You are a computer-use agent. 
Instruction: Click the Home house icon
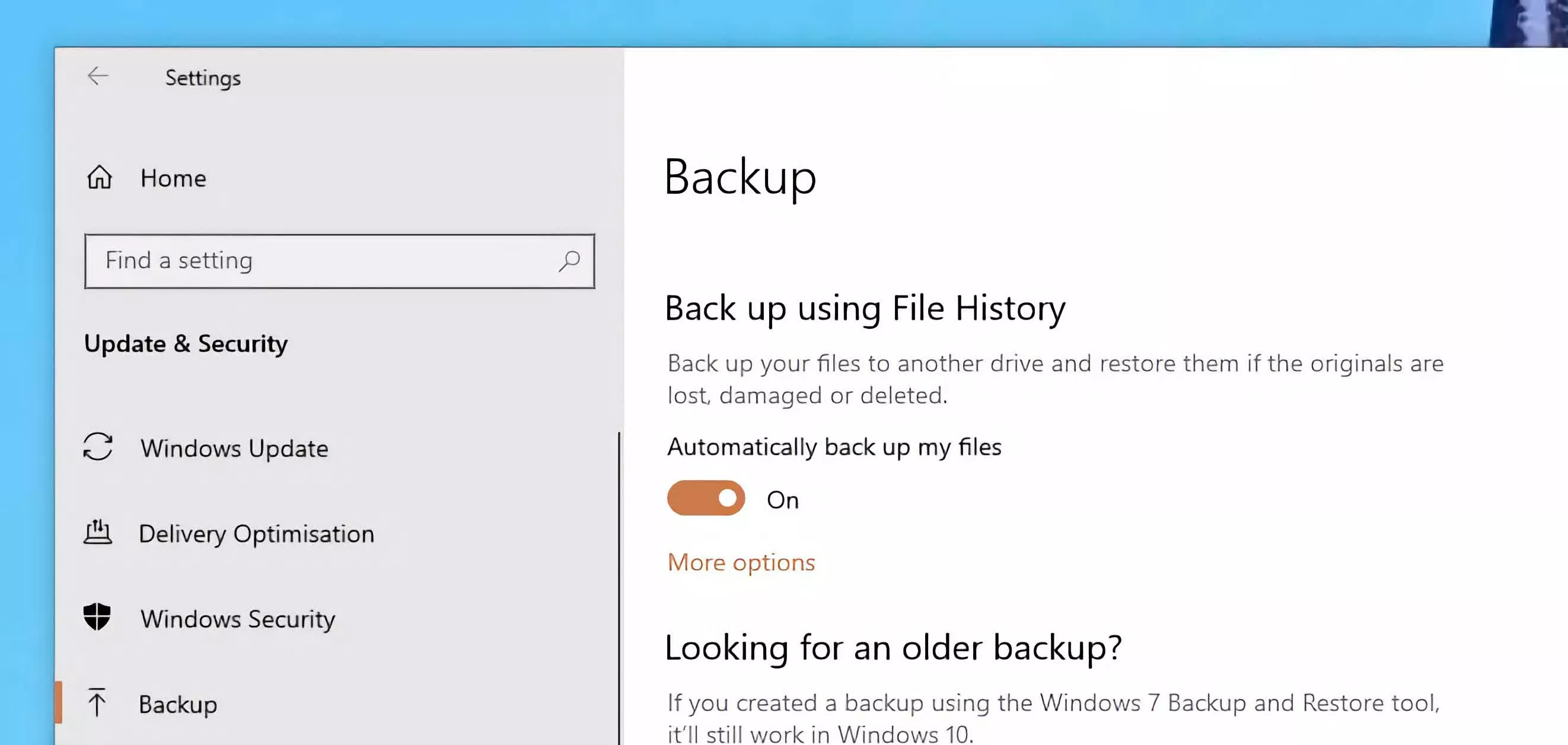click(x=99, y=178)
